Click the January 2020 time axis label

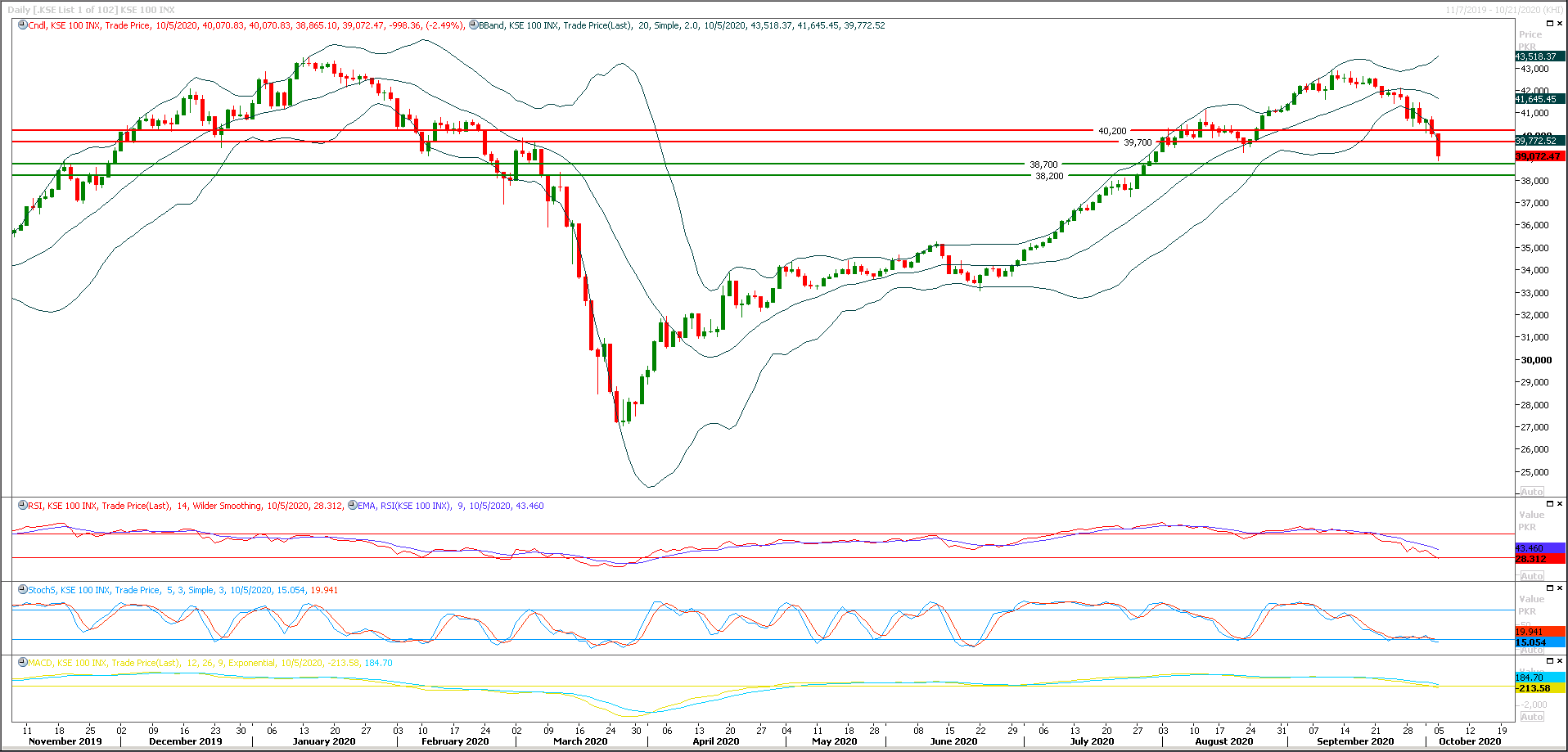coord(324,741)
